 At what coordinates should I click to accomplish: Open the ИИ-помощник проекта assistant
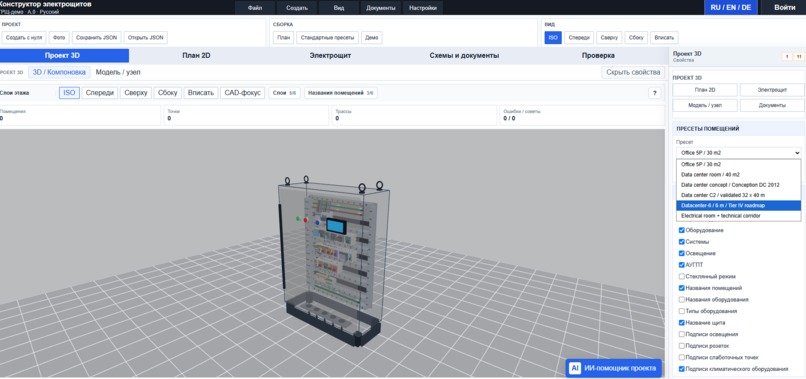pos(613,368)
